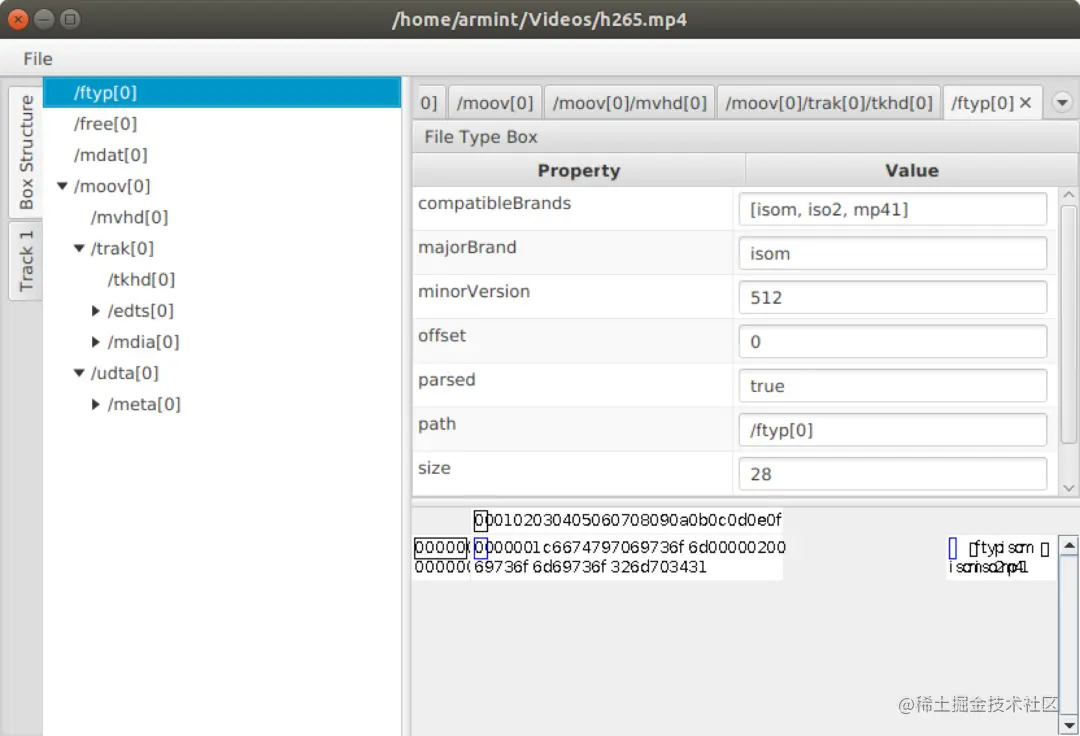
Task: Select the /moov[0] tree node
Action: pos(112,186)
